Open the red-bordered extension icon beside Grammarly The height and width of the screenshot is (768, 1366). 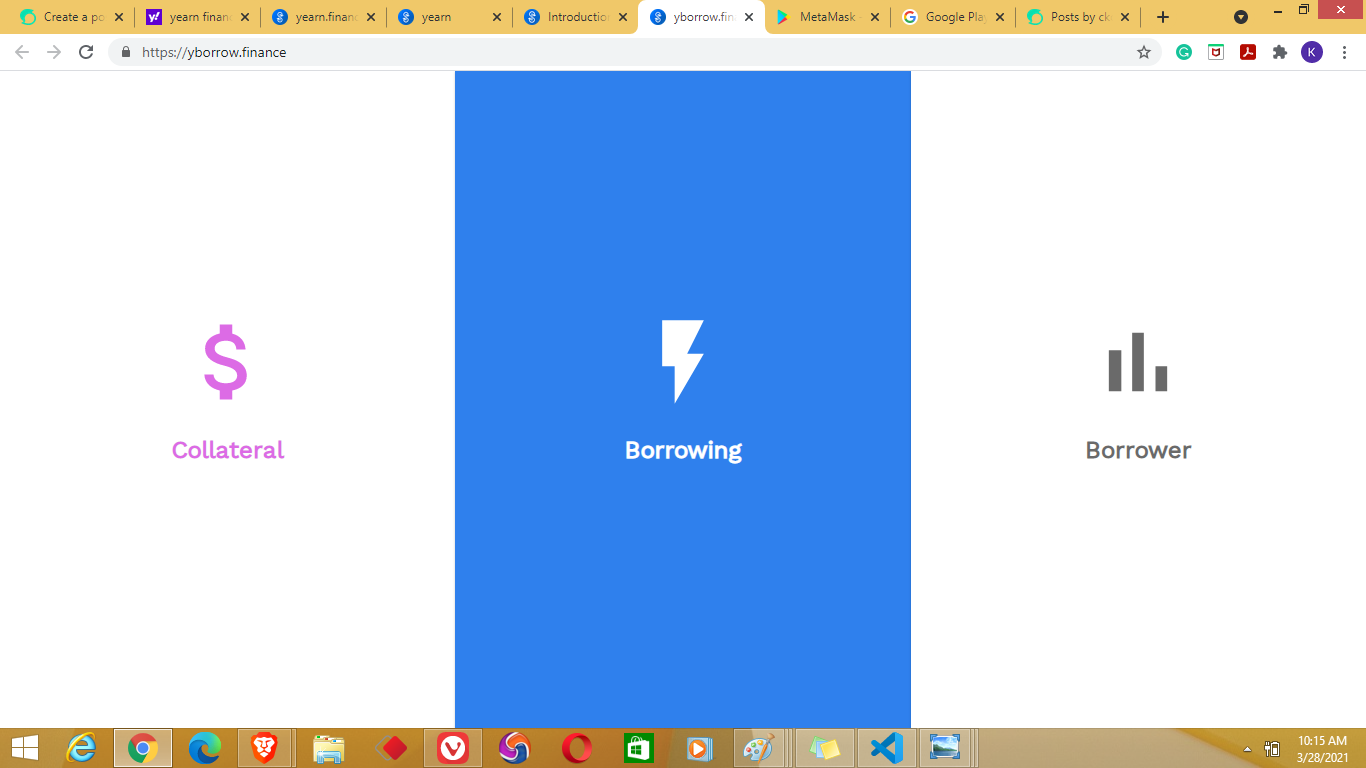(x=1216, y=52)
